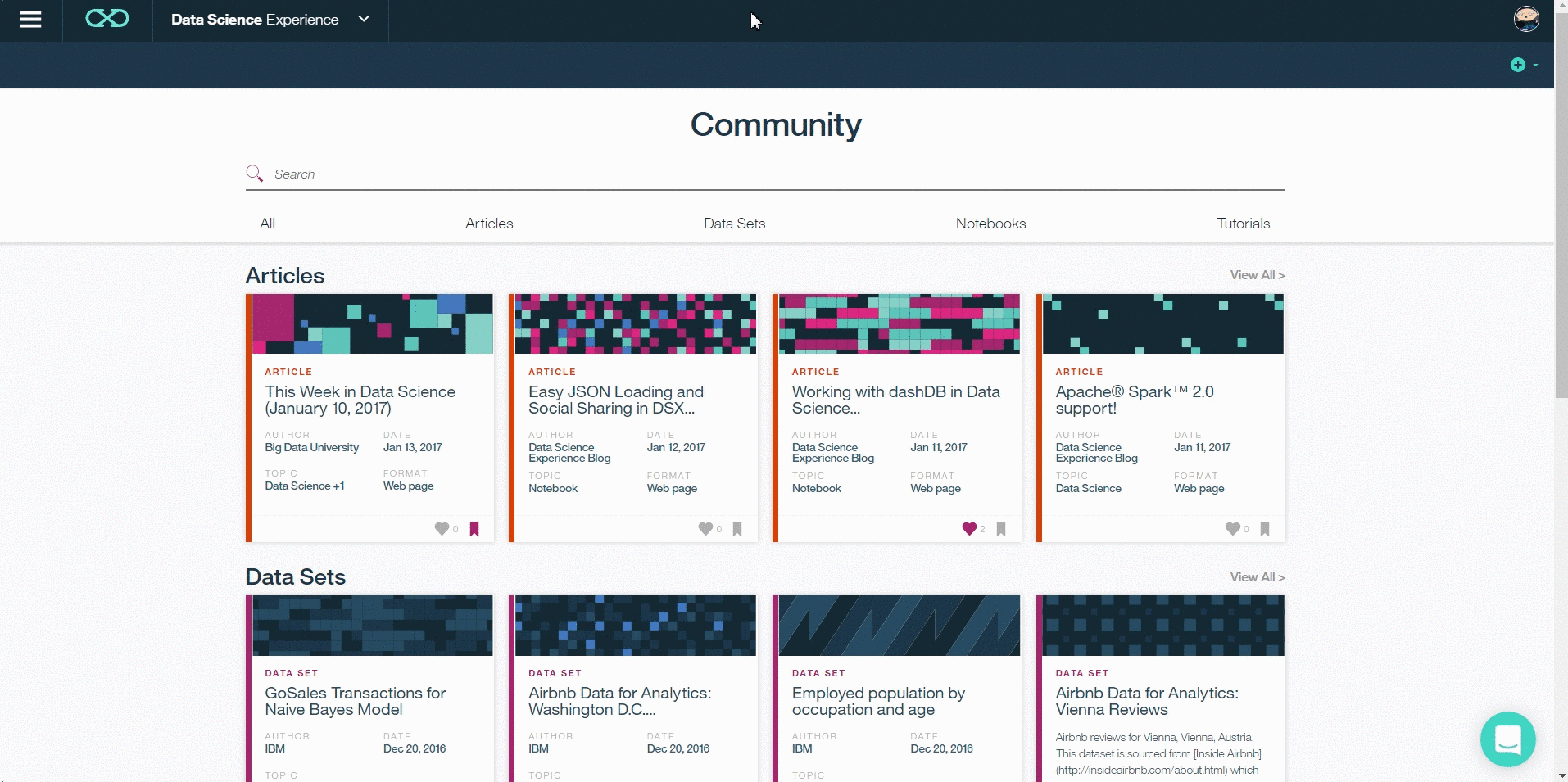
Task: Click the Apache Spark 2.0 article thumbnail
Action: [1163, 324]
